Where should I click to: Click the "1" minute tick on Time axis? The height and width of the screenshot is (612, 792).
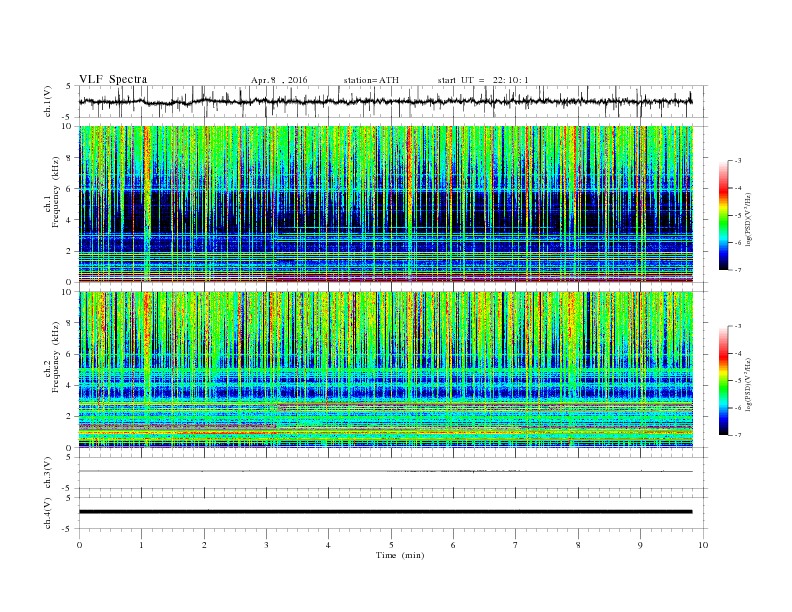pyautogui.click(x=141, y=545)
